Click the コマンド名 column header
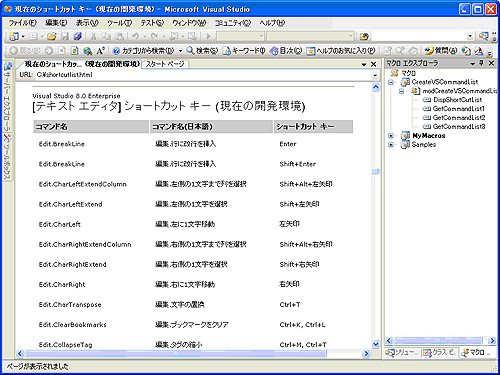This screenshot has width=500, height=375. pos(91,127)
